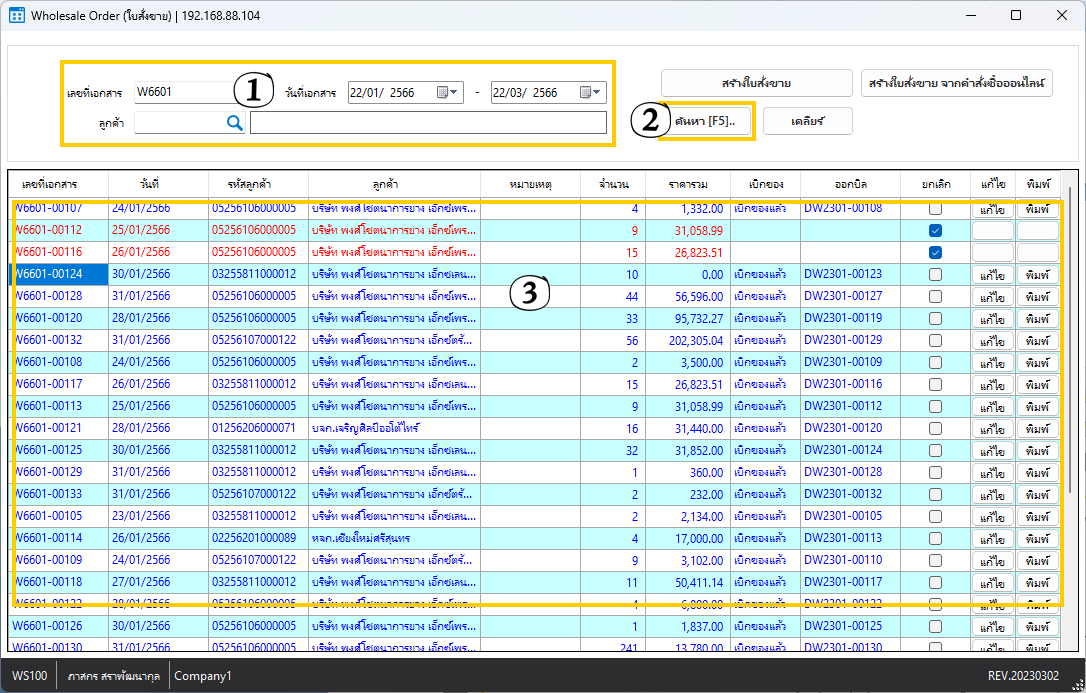Tick the cancel checkbox for order W6601-00124

click(x=935, y=274)
